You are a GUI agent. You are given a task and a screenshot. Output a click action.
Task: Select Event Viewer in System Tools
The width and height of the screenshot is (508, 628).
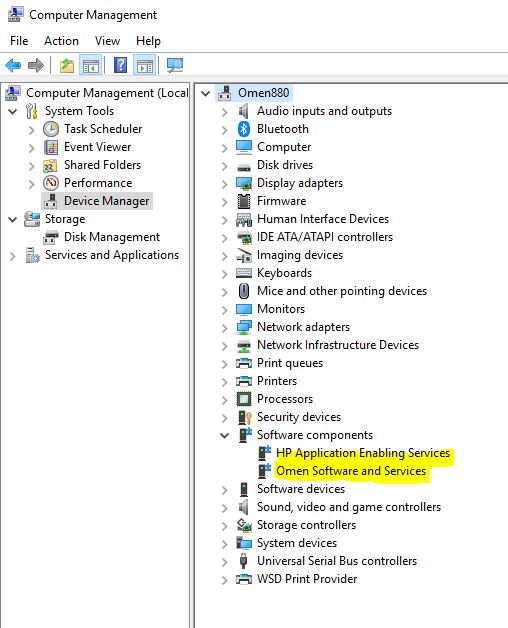point(97,147)
